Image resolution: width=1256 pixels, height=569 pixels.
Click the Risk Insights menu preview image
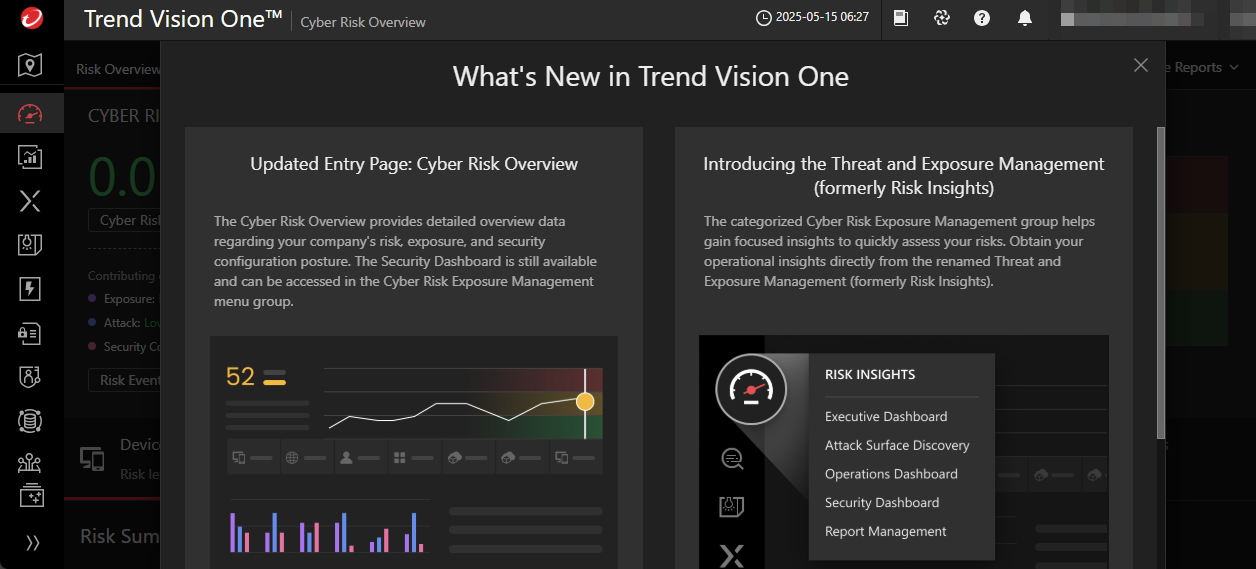(903, 452)
